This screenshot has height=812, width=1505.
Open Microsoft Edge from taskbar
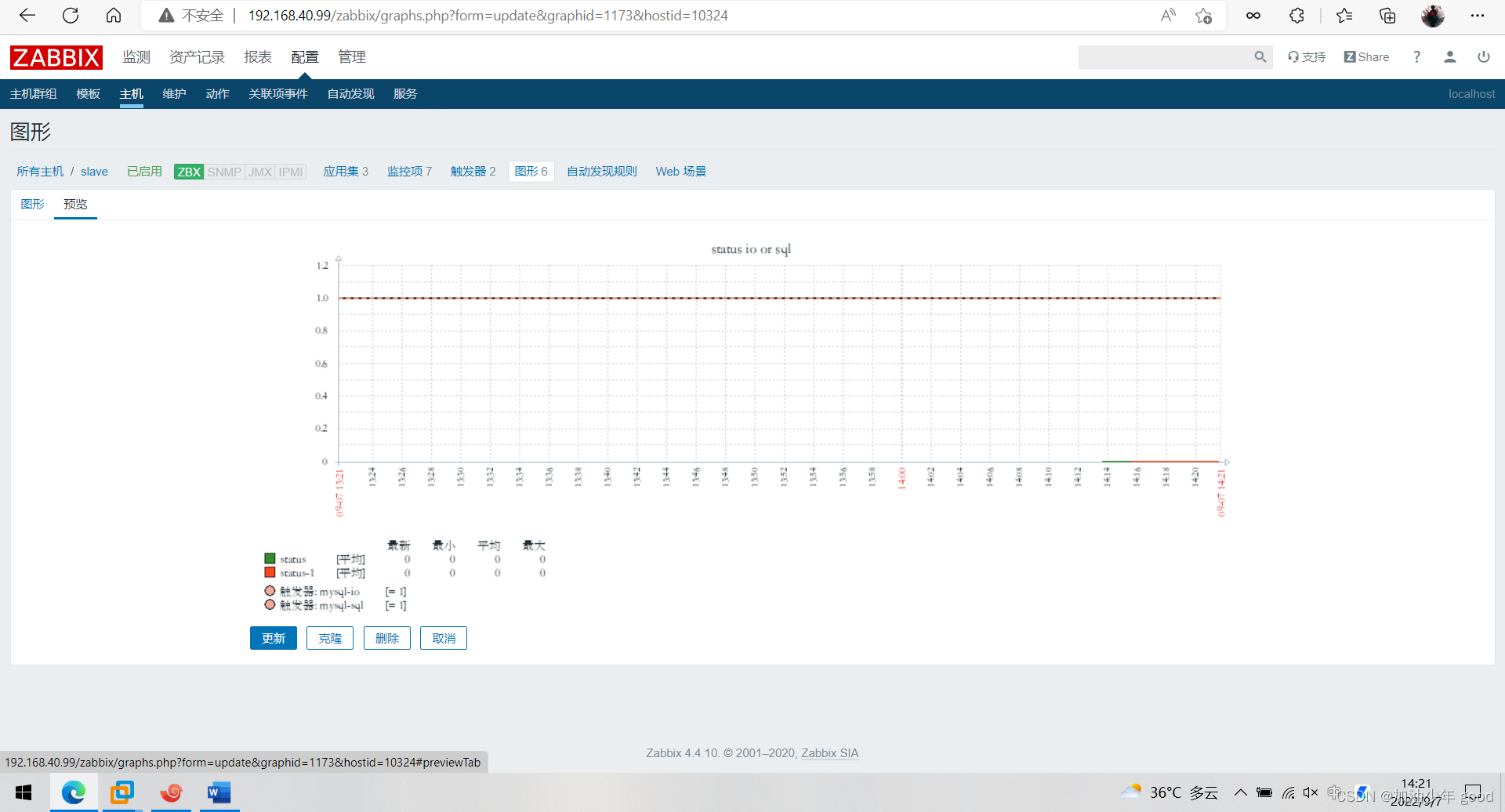point(74,792)
